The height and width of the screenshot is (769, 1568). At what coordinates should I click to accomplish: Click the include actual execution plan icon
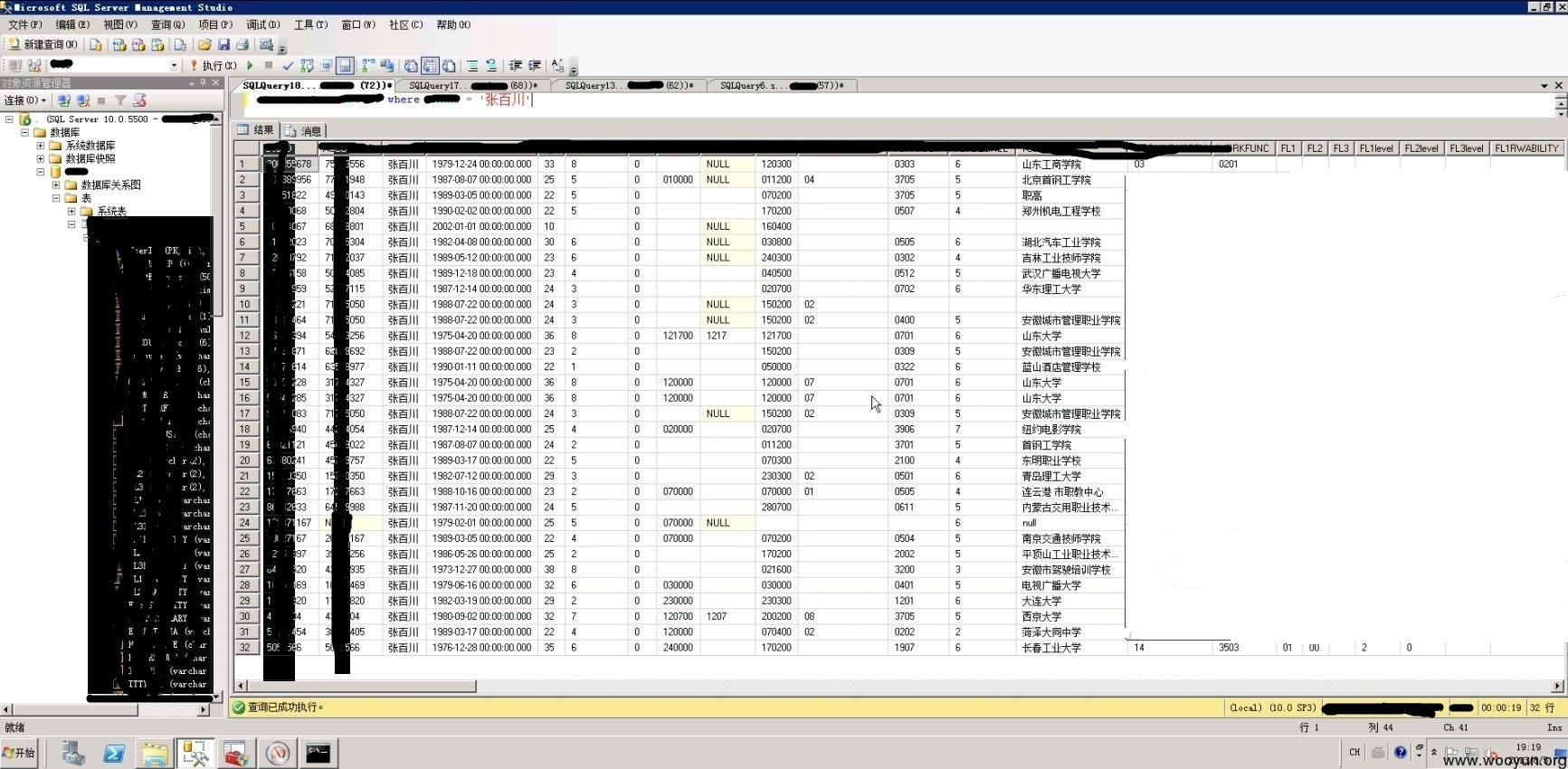coord(367,65)
